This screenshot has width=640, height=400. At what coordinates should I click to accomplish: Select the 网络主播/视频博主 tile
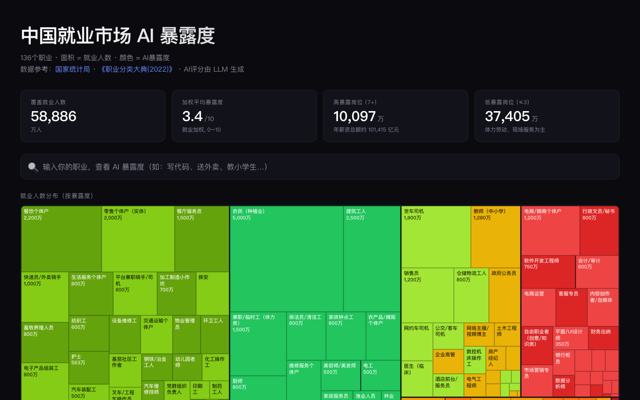[x=479, y=335]
